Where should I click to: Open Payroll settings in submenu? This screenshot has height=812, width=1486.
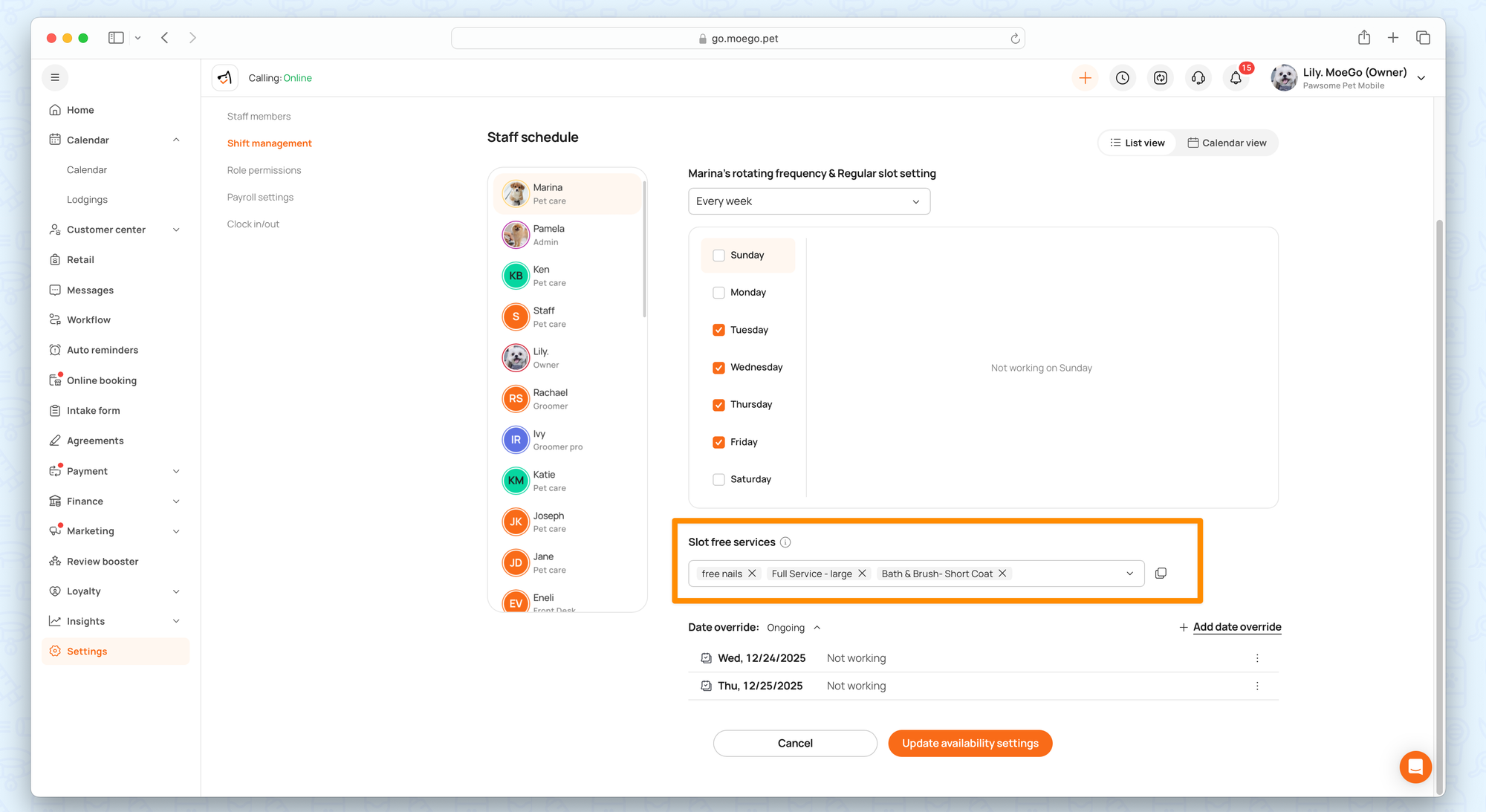tap(260, 197)
